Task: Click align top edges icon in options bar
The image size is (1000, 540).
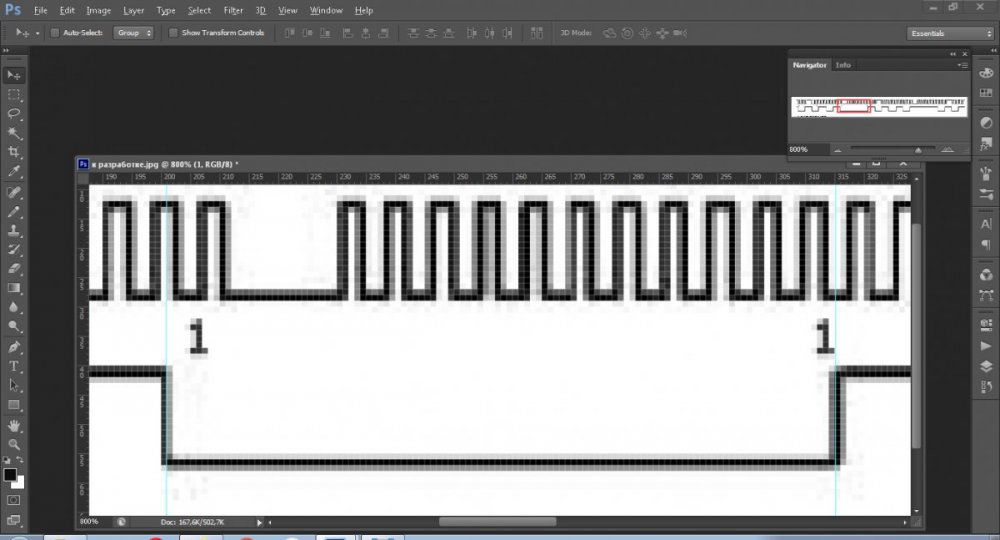Action: click(x=289, y=33)
